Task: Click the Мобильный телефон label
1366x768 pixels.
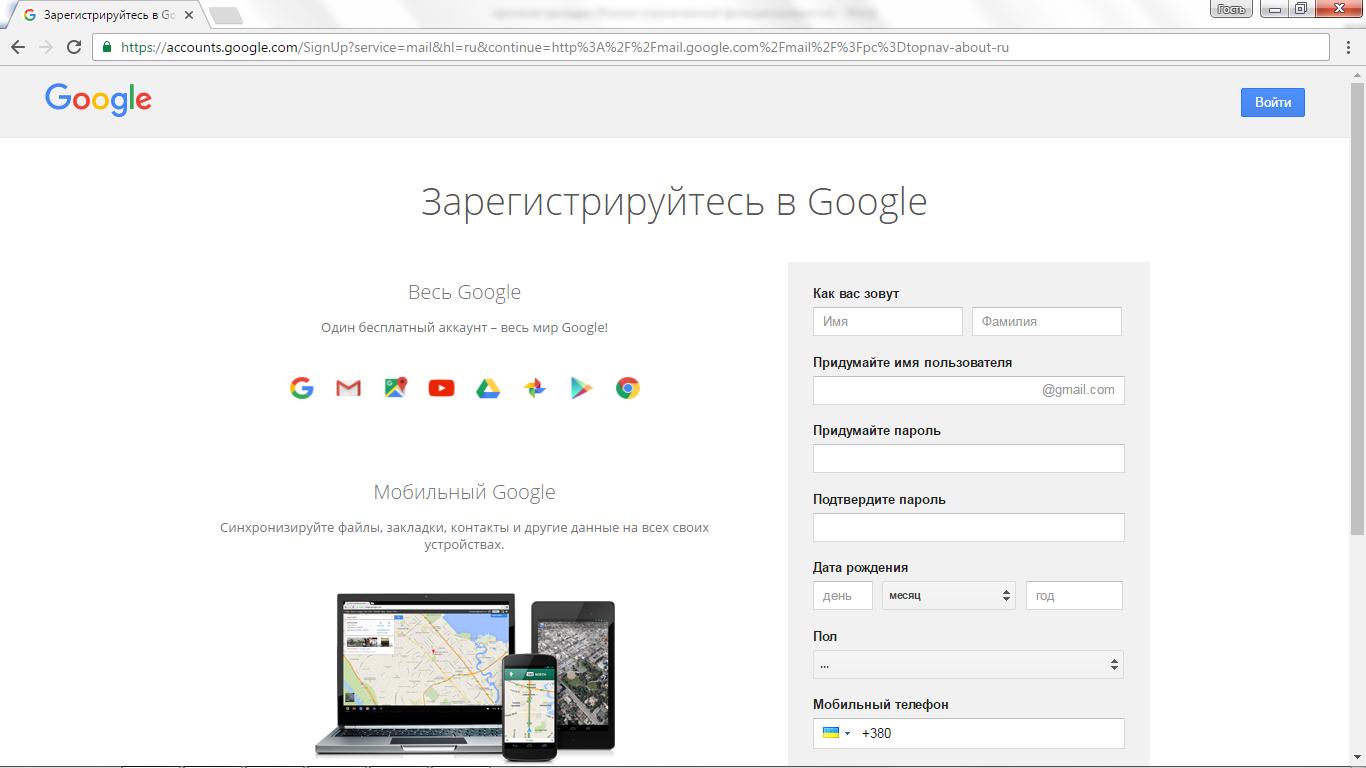Action: [x=881, y=705]
